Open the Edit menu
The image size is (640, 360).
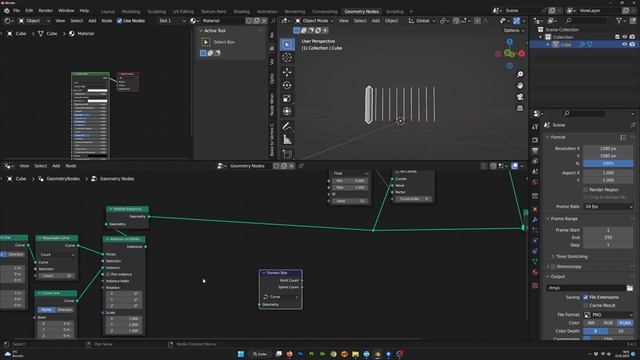[x=29, y=11]
